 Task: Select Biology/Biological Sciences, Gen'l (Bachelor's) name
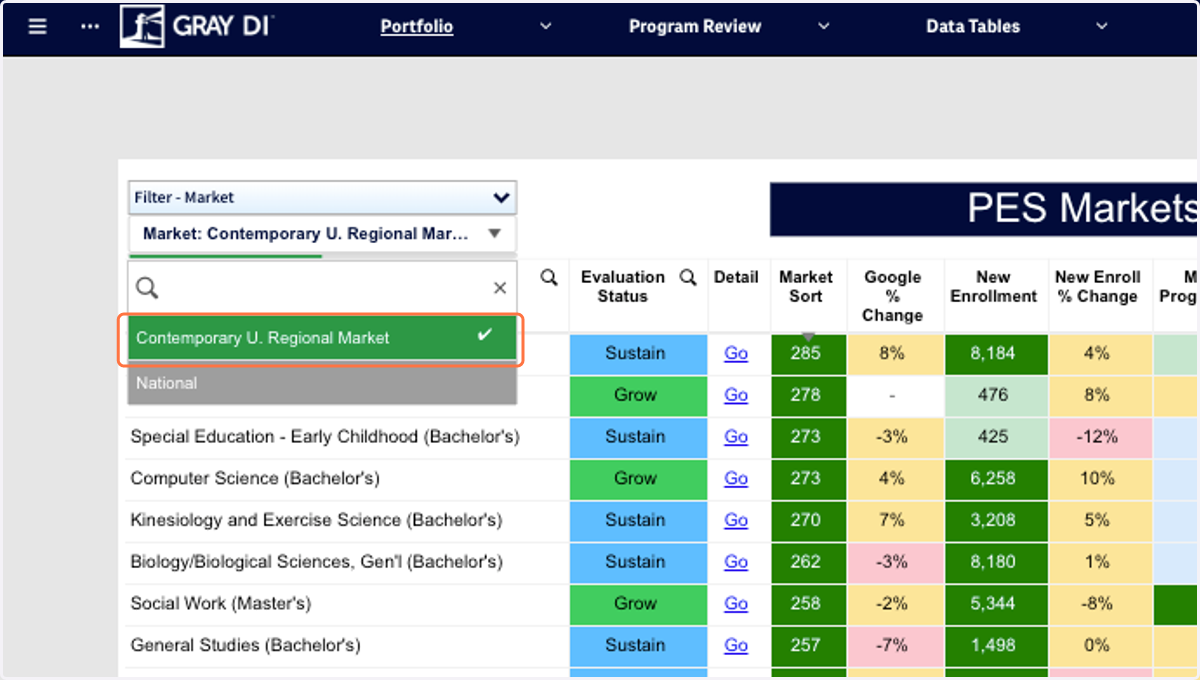pyautogui.click(x=316, y=562)
